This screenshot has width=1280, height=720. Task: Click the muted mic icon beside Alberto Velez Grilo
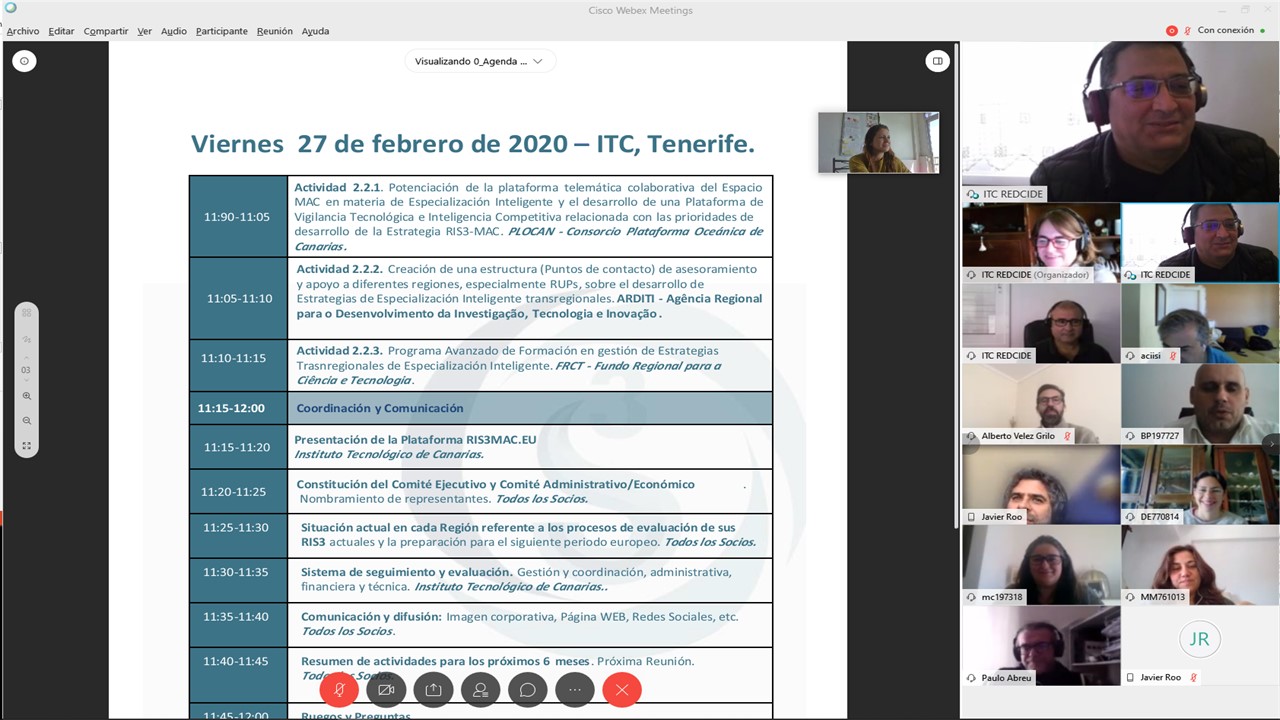[x=1067, y=436]
